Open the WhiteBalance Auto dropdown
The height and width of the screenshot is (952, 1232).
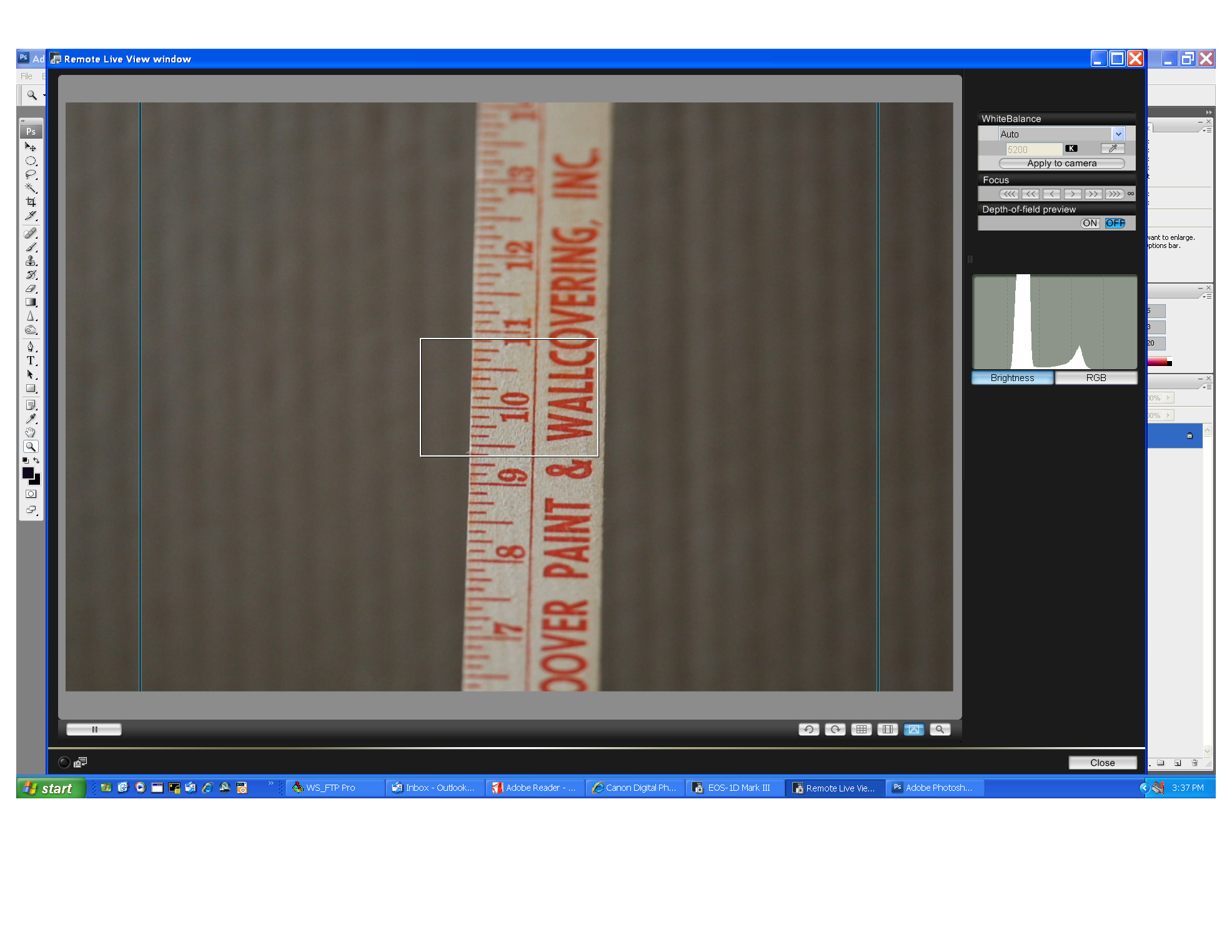coord(1118,134)
